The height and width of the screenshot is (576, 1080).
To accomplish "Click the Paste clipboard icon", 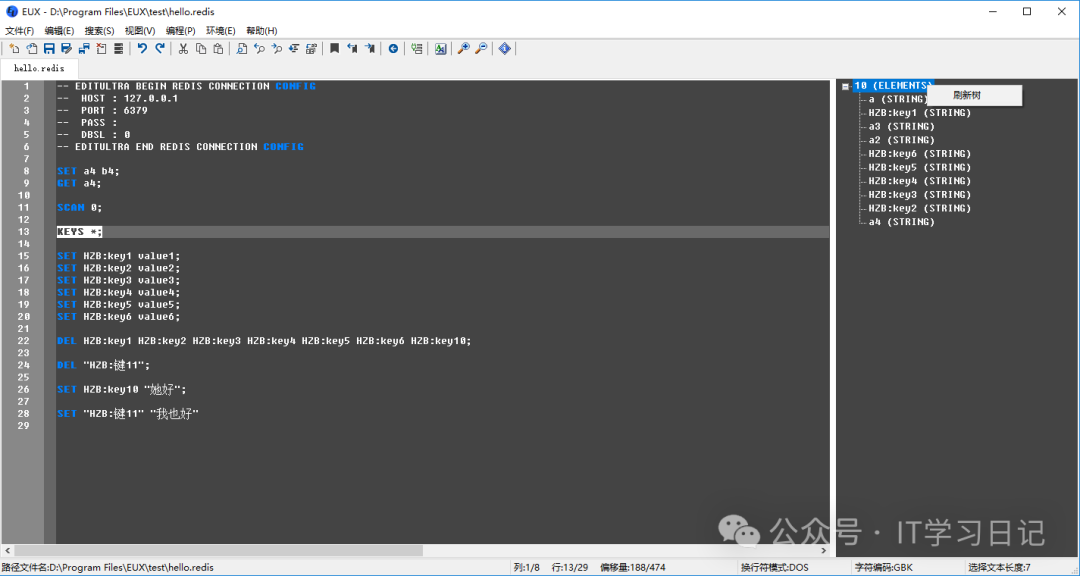I will pos(219,48).
